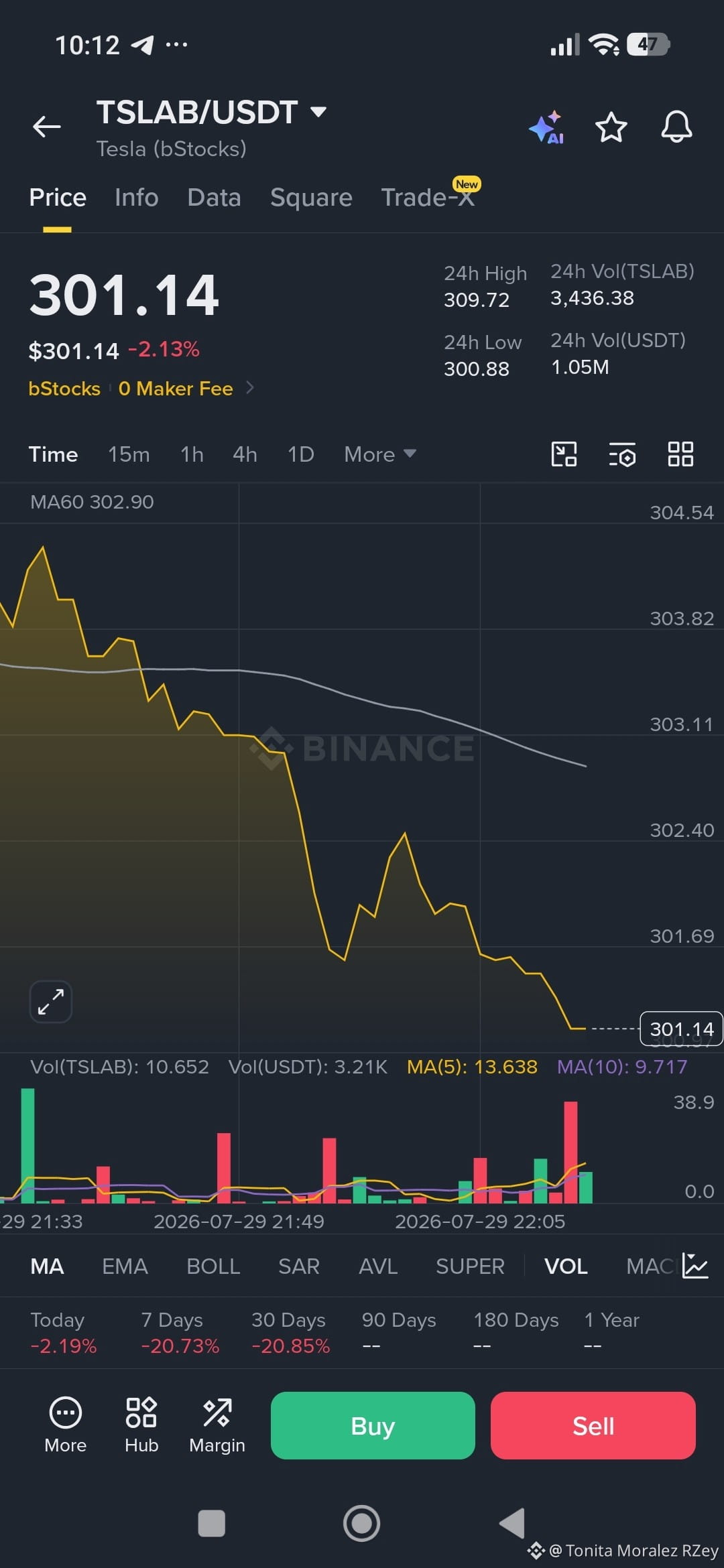Viewport: 724px width, 1568px height.
Task: Open the TSLAB/USDT pair selector dropdown
Action: tap(212, 112)
